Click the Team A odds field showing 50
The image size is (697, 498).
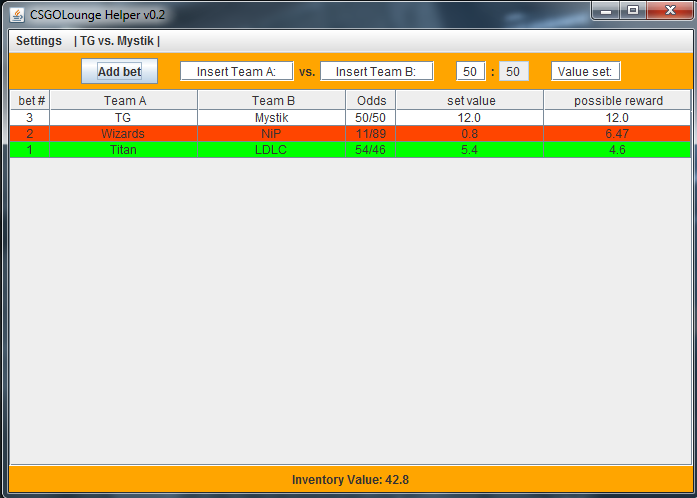[x=470, y=71]
